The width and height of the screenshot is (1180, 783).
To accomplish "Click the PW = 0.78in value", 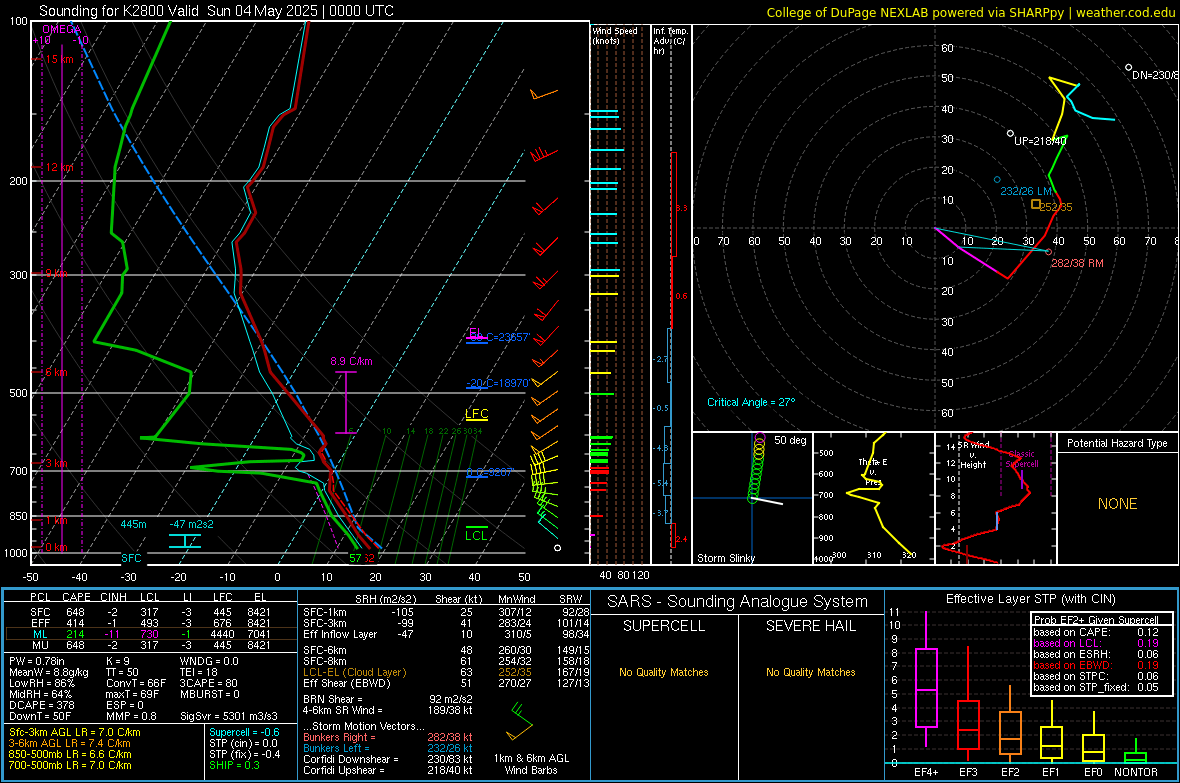I will tap(38, 661).
